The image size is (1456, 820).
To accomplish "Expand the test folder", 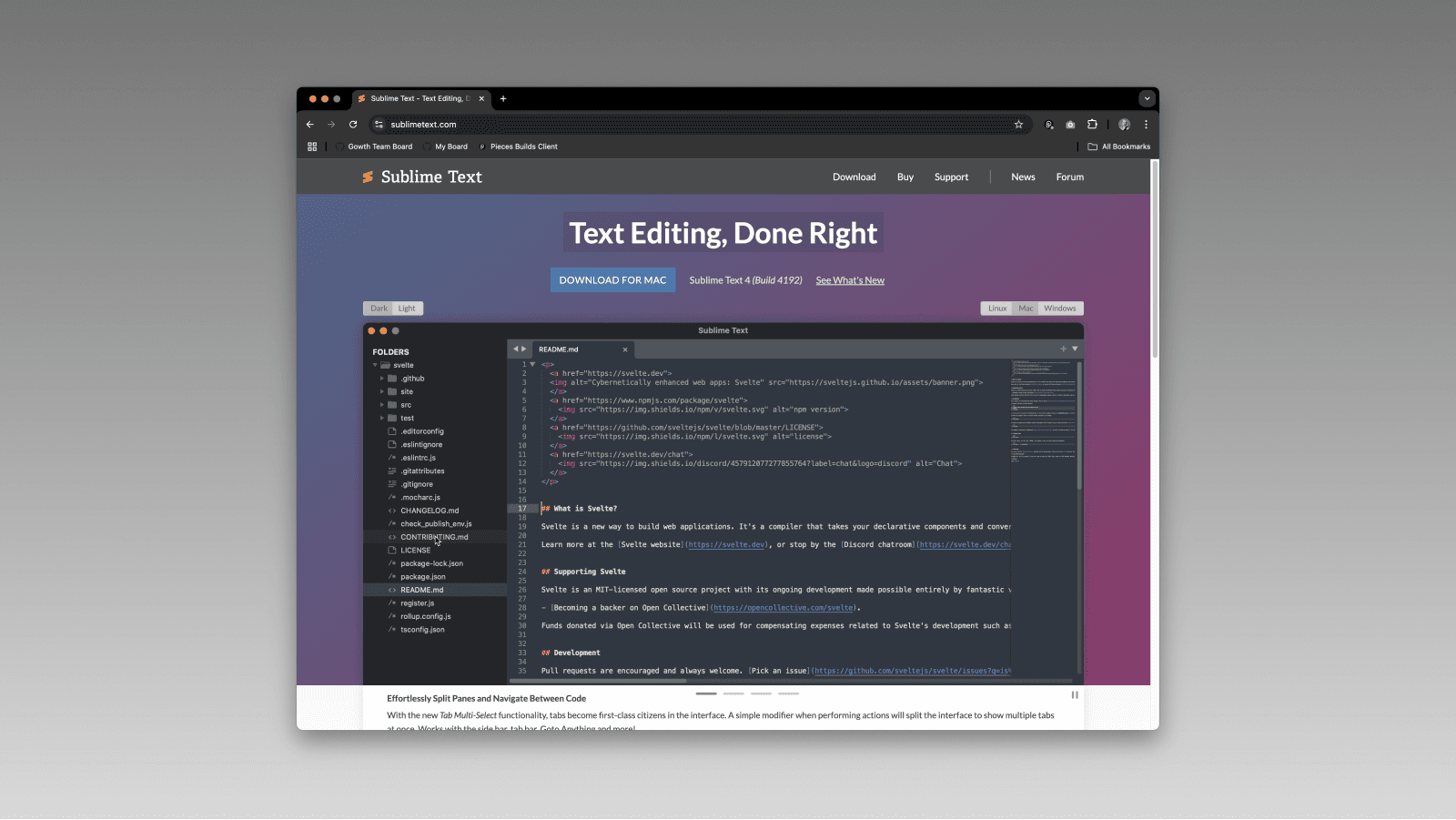I will (x=382, y=418).
